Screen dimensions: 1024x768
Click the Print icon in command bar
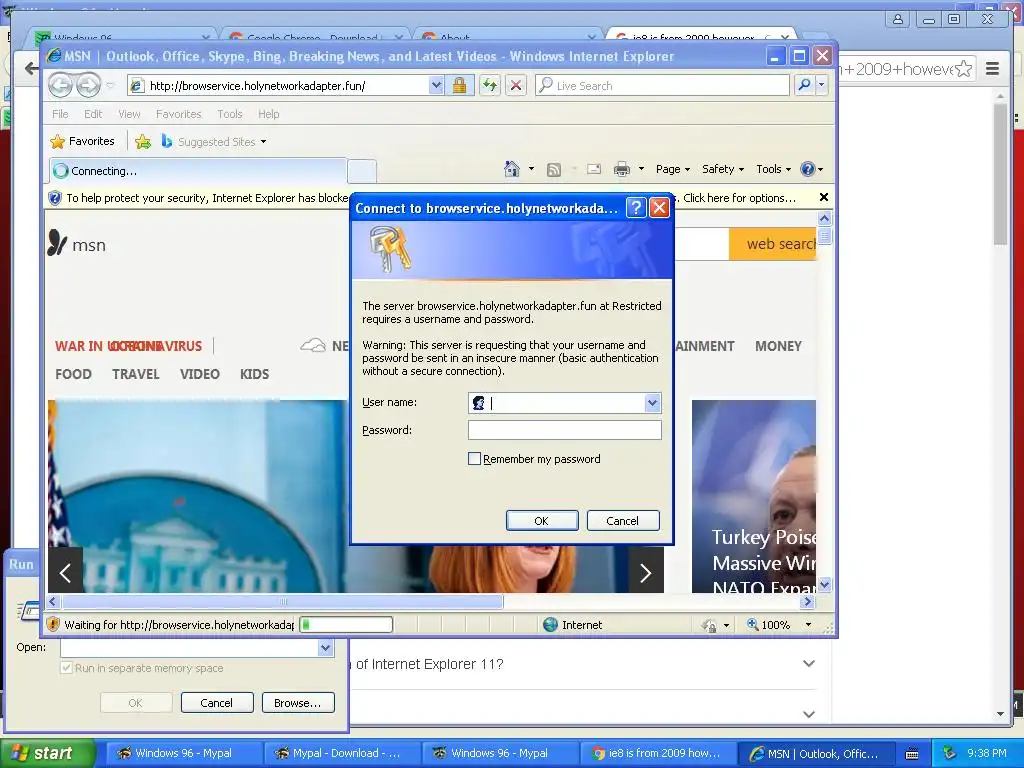click(x=622, y=170)
